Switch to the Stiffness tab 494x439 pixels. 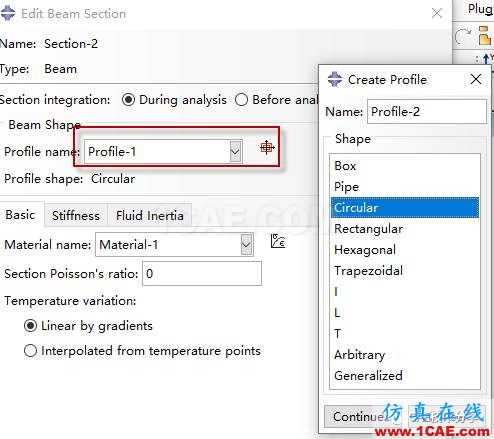click(x=76, y=215)
